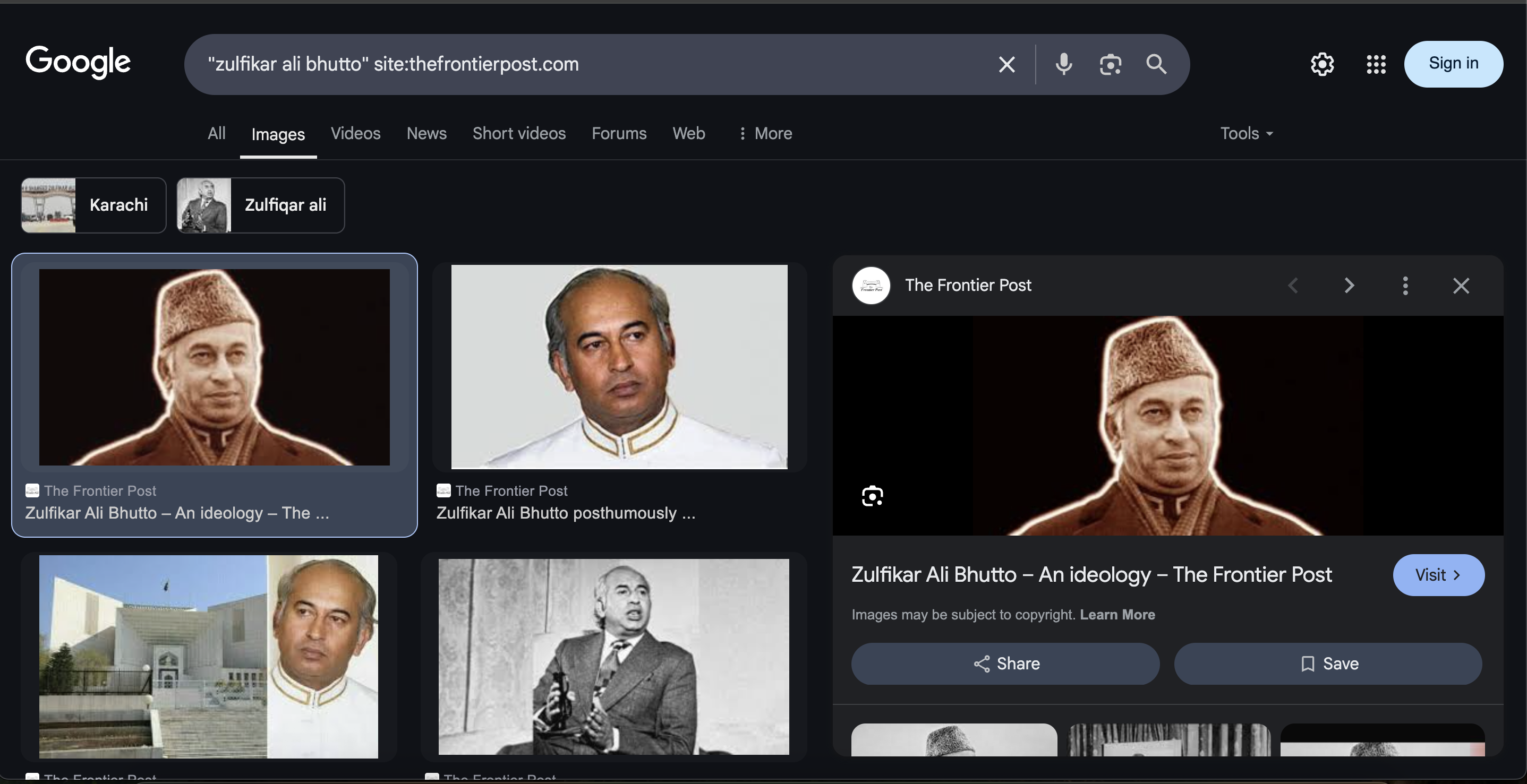Viewport: 1527px width, 784px height.
Task: Click the Google logo
Action: 78,62
